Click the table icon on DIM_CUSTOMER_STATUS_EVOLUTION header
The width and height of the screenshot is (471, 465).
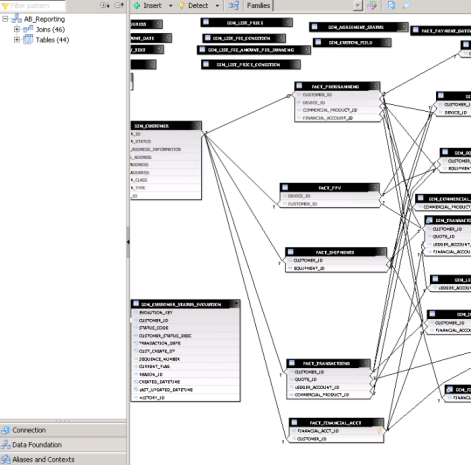(136, 304)
